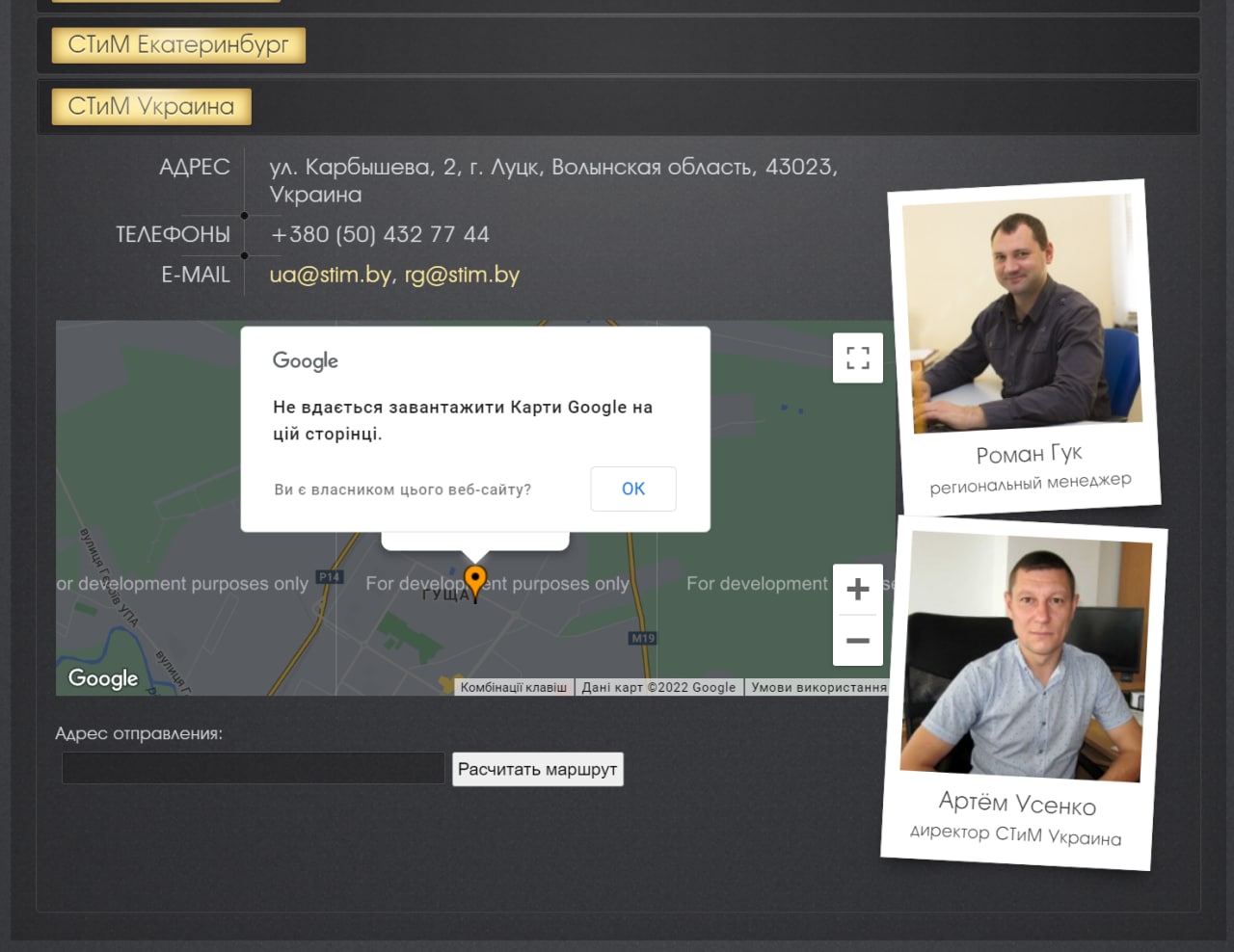Image resolution: width=1234 pixels, height=952 pixels.
Task: Open the Умови використання terms link
Action: click(818, 688)
